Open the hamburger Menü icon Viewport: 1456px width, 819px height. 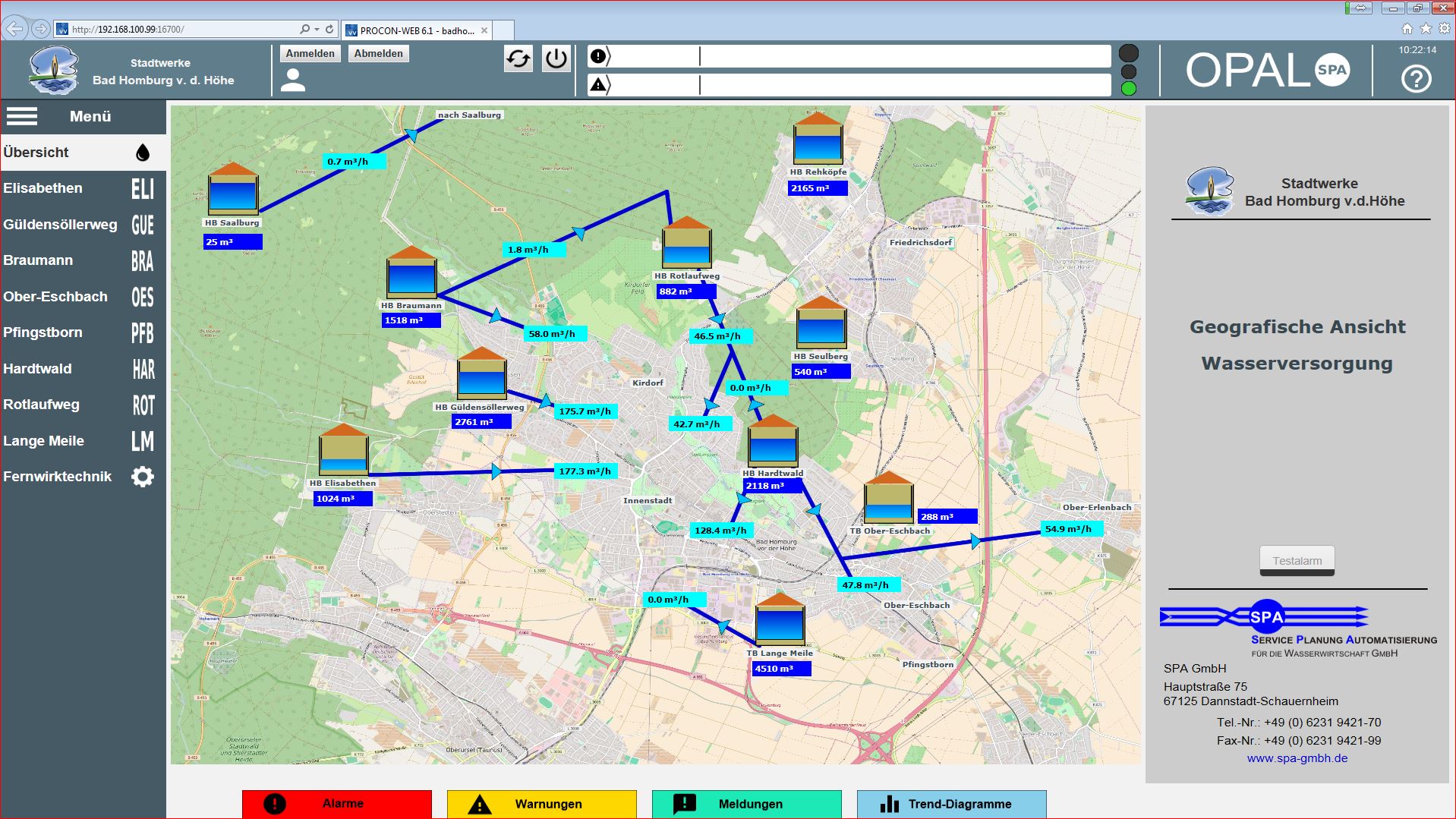[x=22, y=116]
